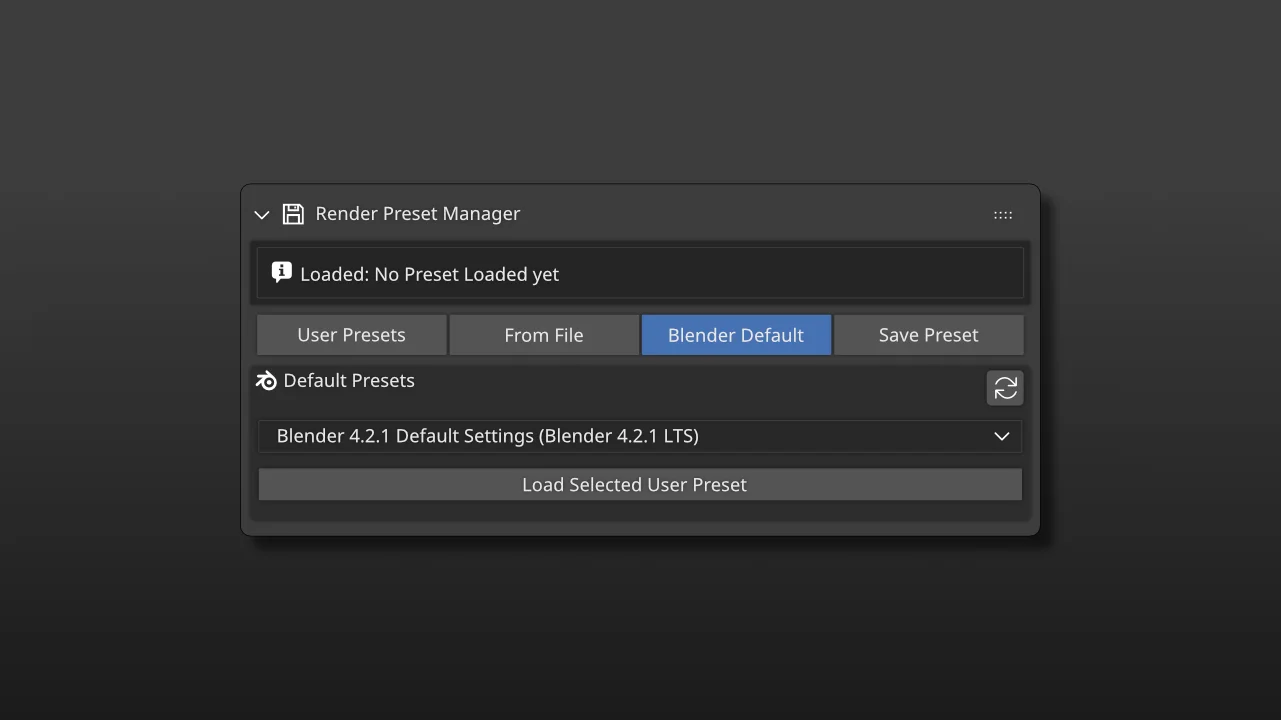Click the refresh icon to reload presets
The height and width of the screenshot is (720, 1281).
(1005, 388)
